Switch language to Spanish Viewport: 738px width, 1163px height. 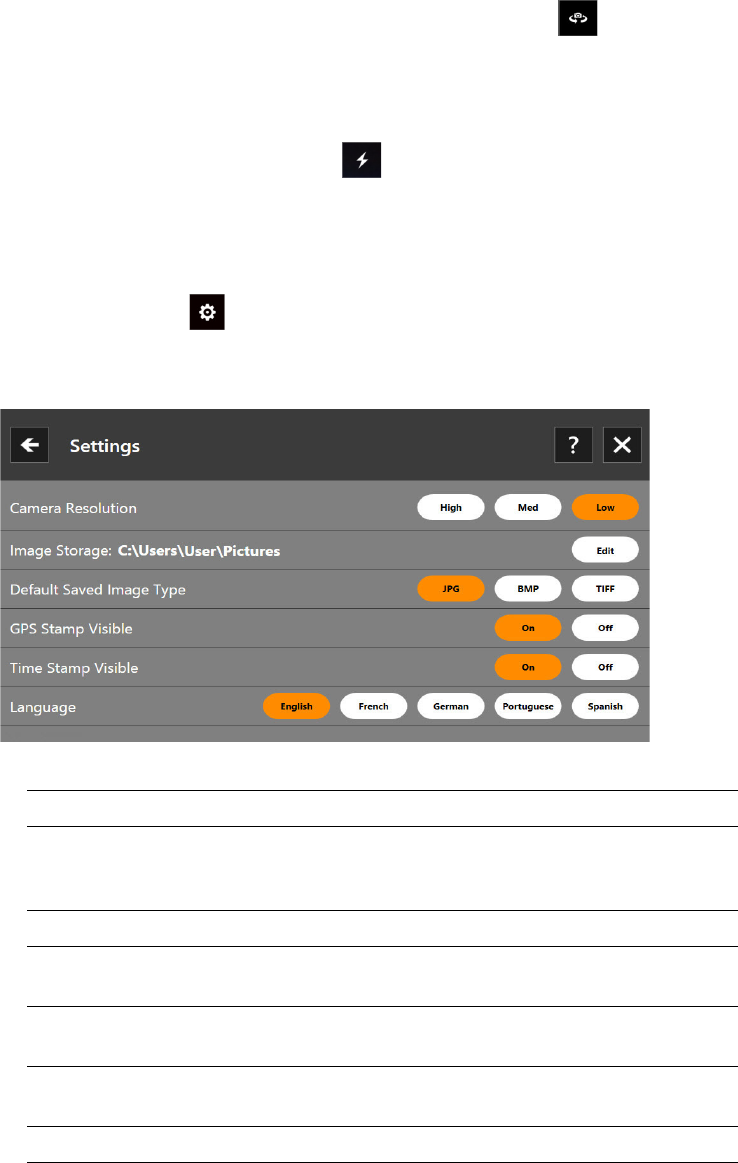tap(605, 706)
